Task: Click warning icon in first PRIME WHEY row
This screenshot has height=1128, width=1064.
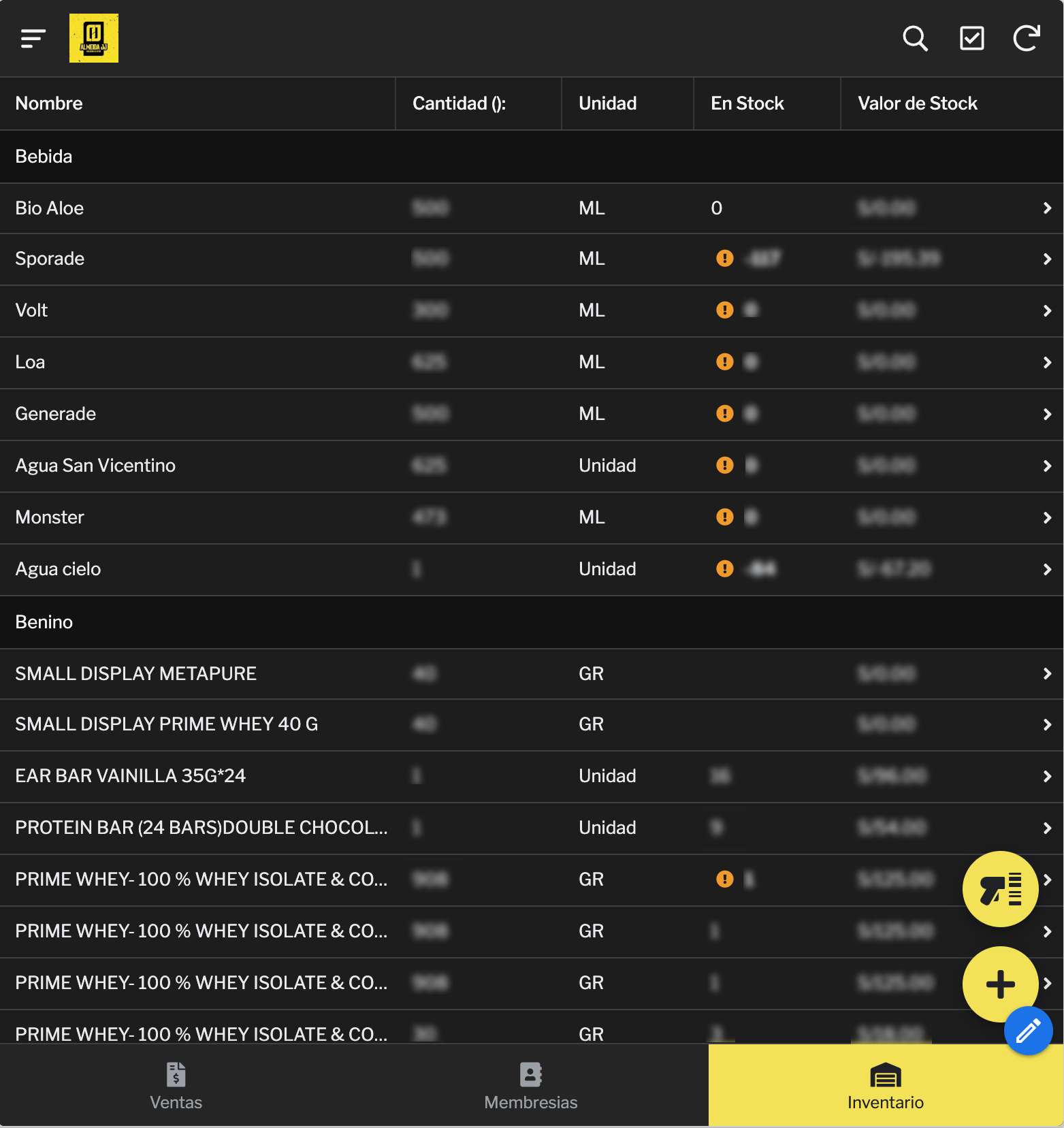Action: tap(725, 879)
